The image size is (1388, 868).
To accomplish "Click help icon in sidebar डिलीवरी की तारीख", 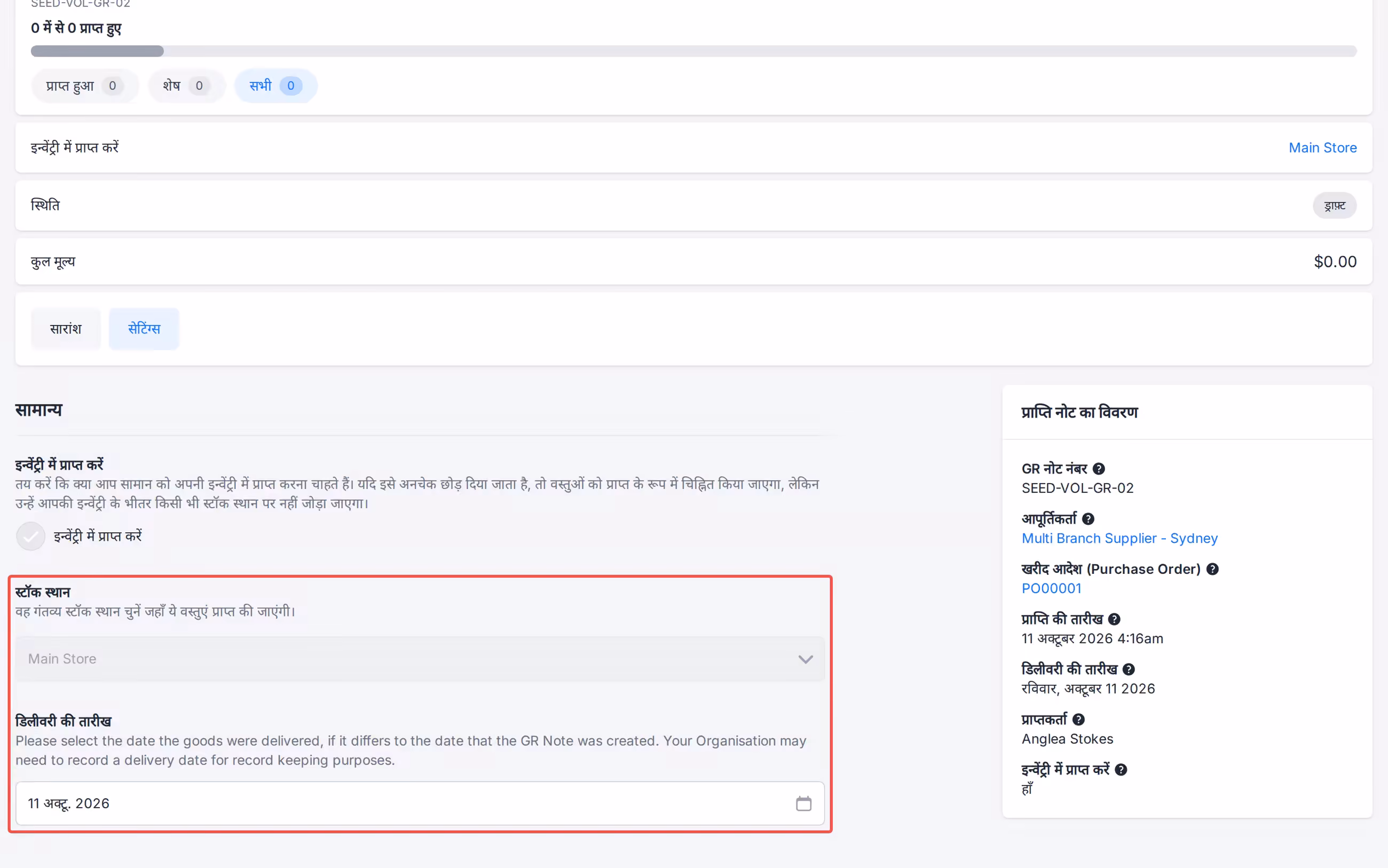I will (1128, 669).
